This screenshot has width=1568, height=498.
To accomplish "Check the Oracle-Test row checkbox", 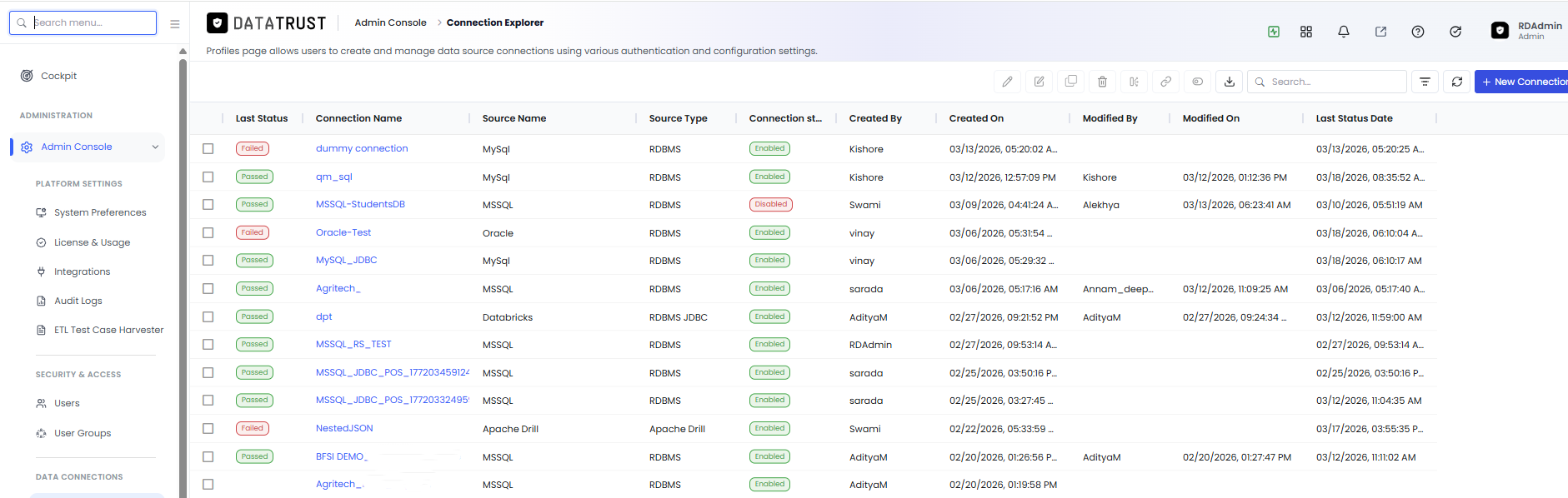I will (208, 233).
